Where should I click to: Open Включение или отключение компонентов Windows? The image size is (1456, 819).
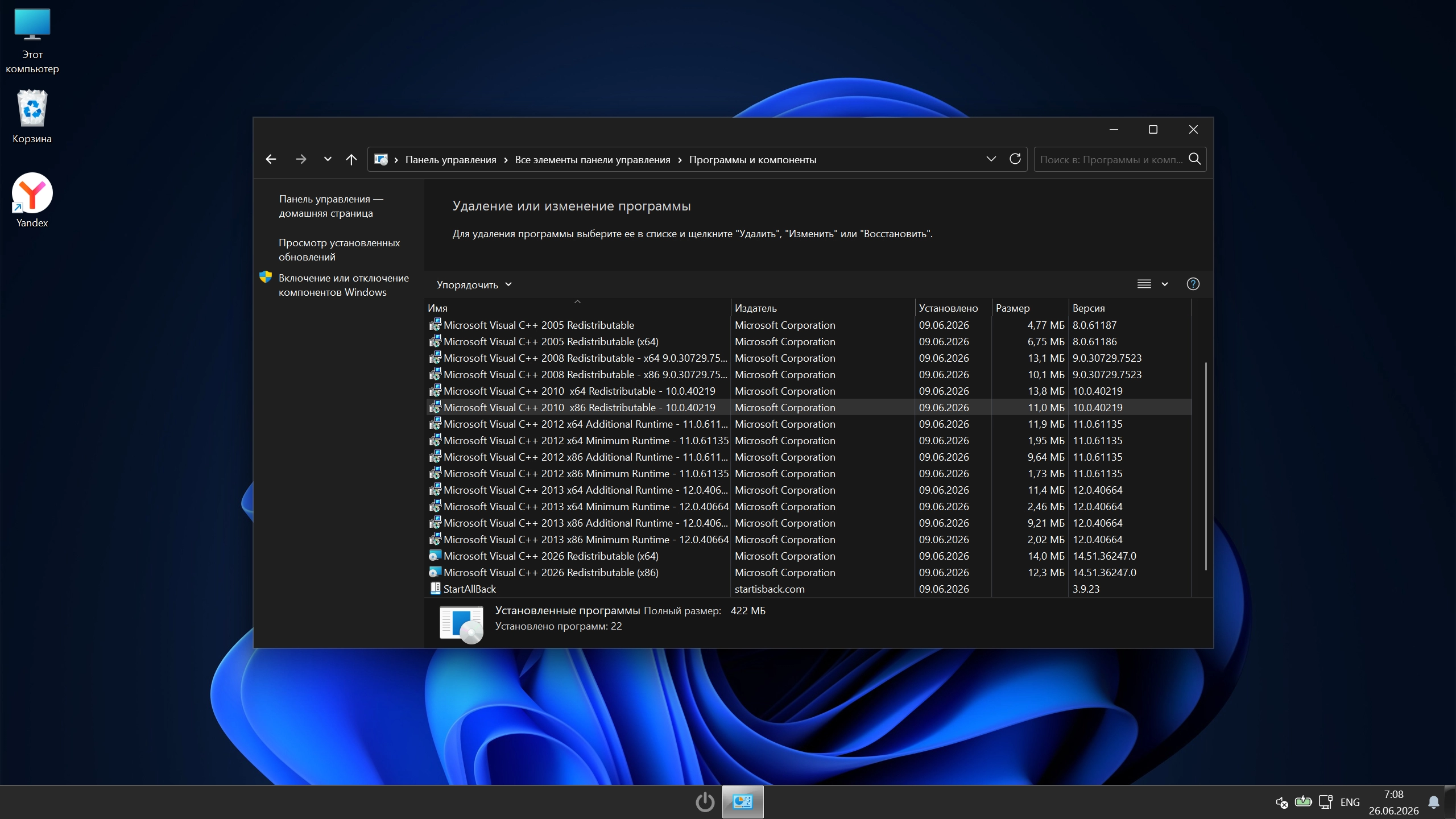(x=344, y=285)
